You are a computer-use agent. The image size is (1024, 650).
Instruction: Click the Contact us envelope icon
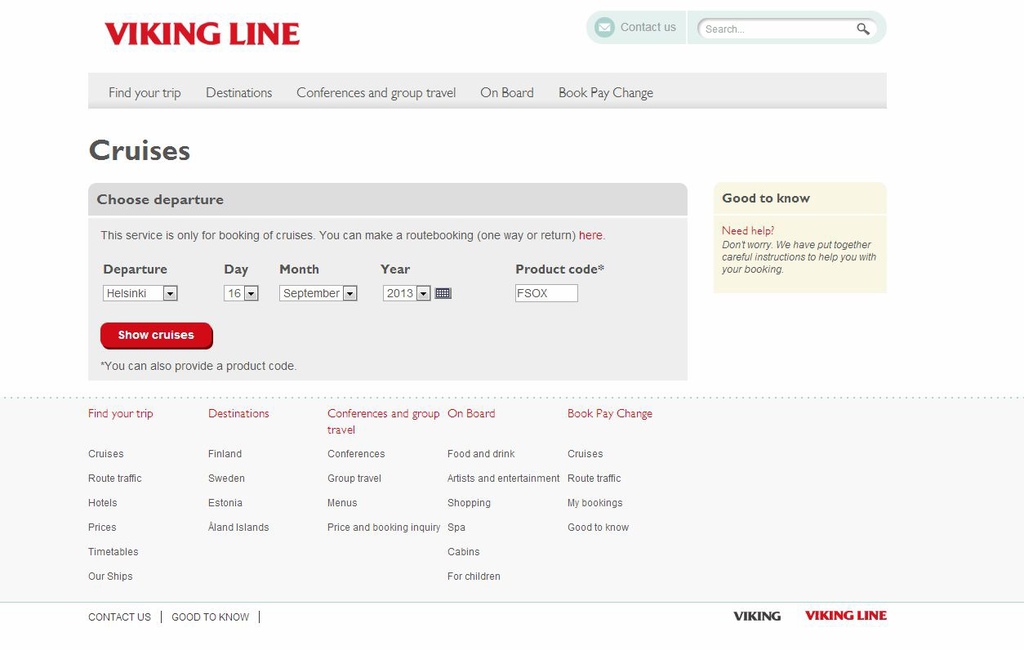point(605,27)
